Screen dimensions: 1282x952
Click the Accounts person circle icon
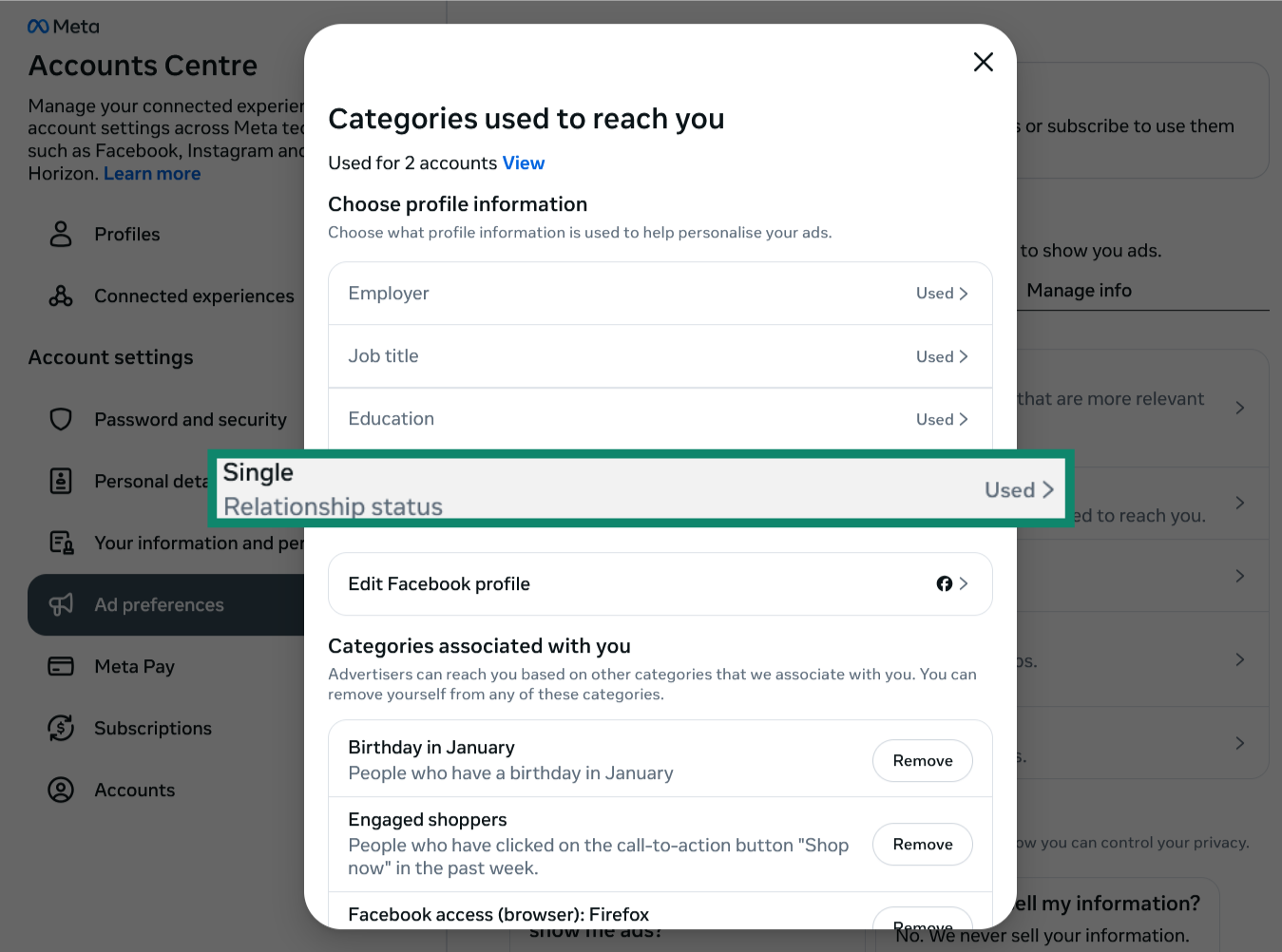[x=61, y=790]
